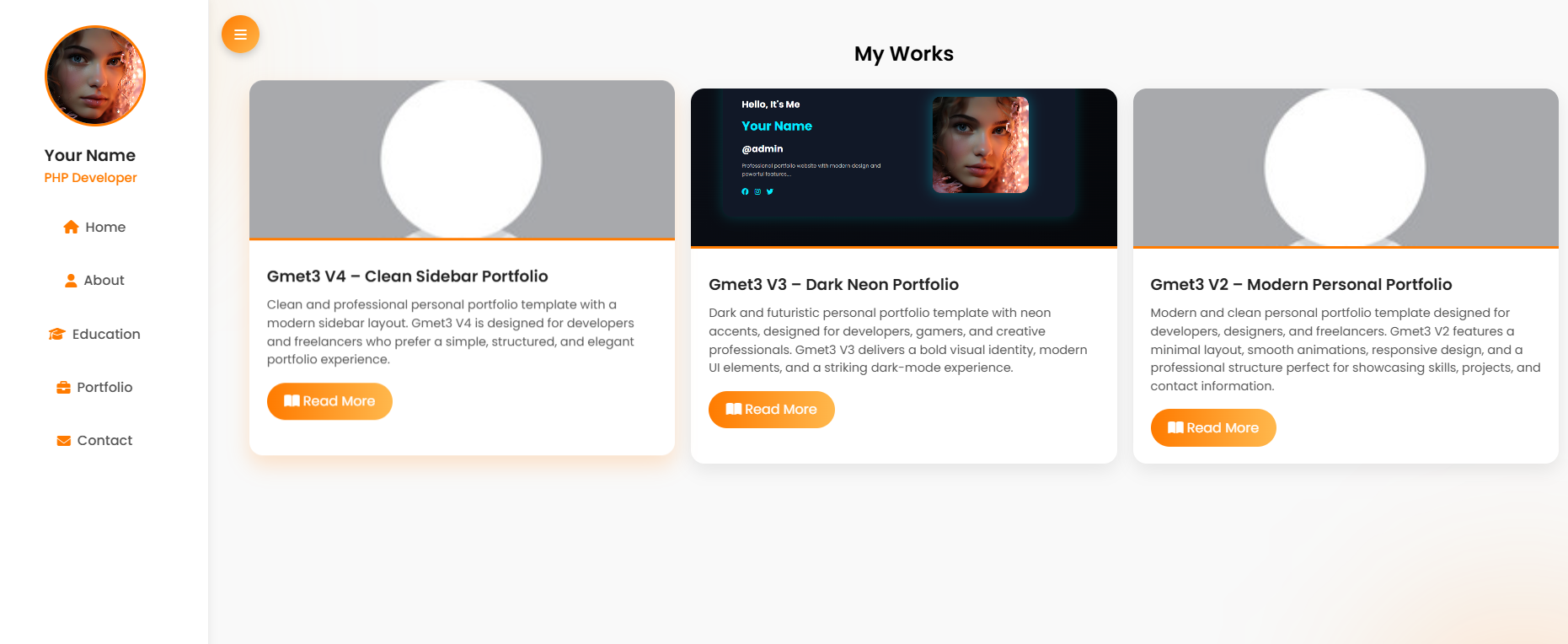Viewport: 1568px width, 644px height.
Task: Click the briefcase icon beside Portfolio
Action: coord(63,388)
